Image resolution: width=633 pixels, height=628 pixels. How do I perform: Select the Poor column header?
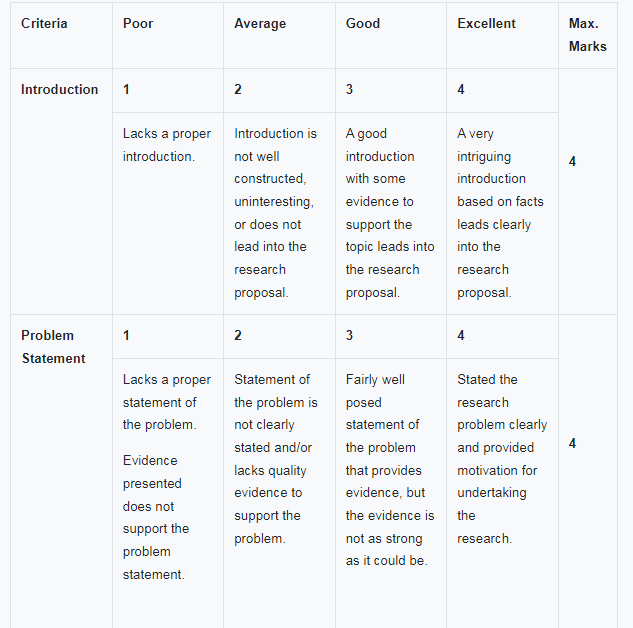point(138,23)
